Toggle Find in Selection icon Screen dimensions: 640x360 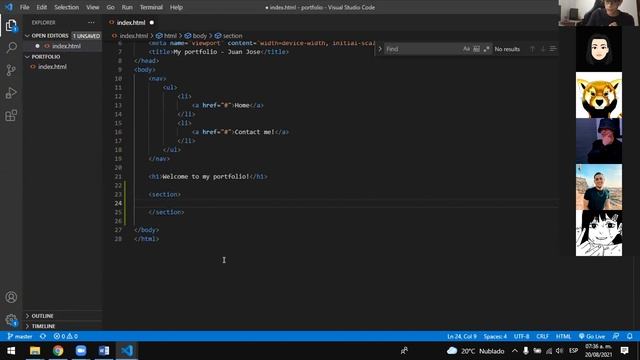pyautogui.click(x=553, y=49)
